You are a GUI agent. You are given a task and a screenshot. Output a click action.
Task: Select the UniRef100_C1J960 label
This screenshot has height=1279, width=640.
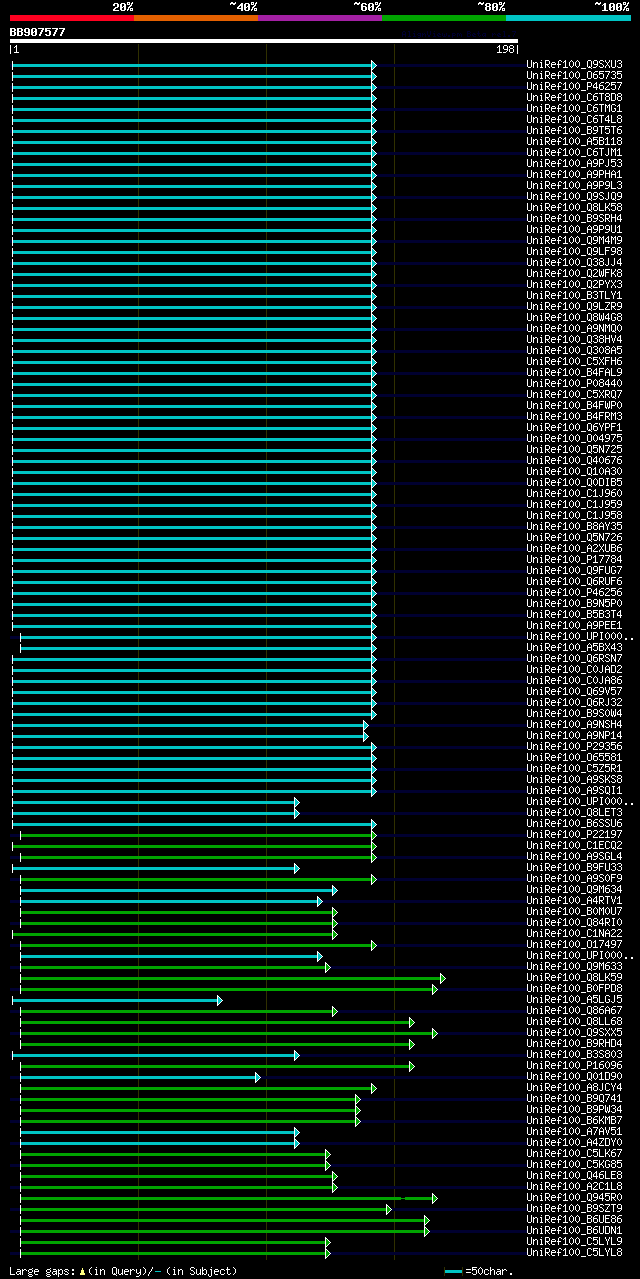coord(574,493)
